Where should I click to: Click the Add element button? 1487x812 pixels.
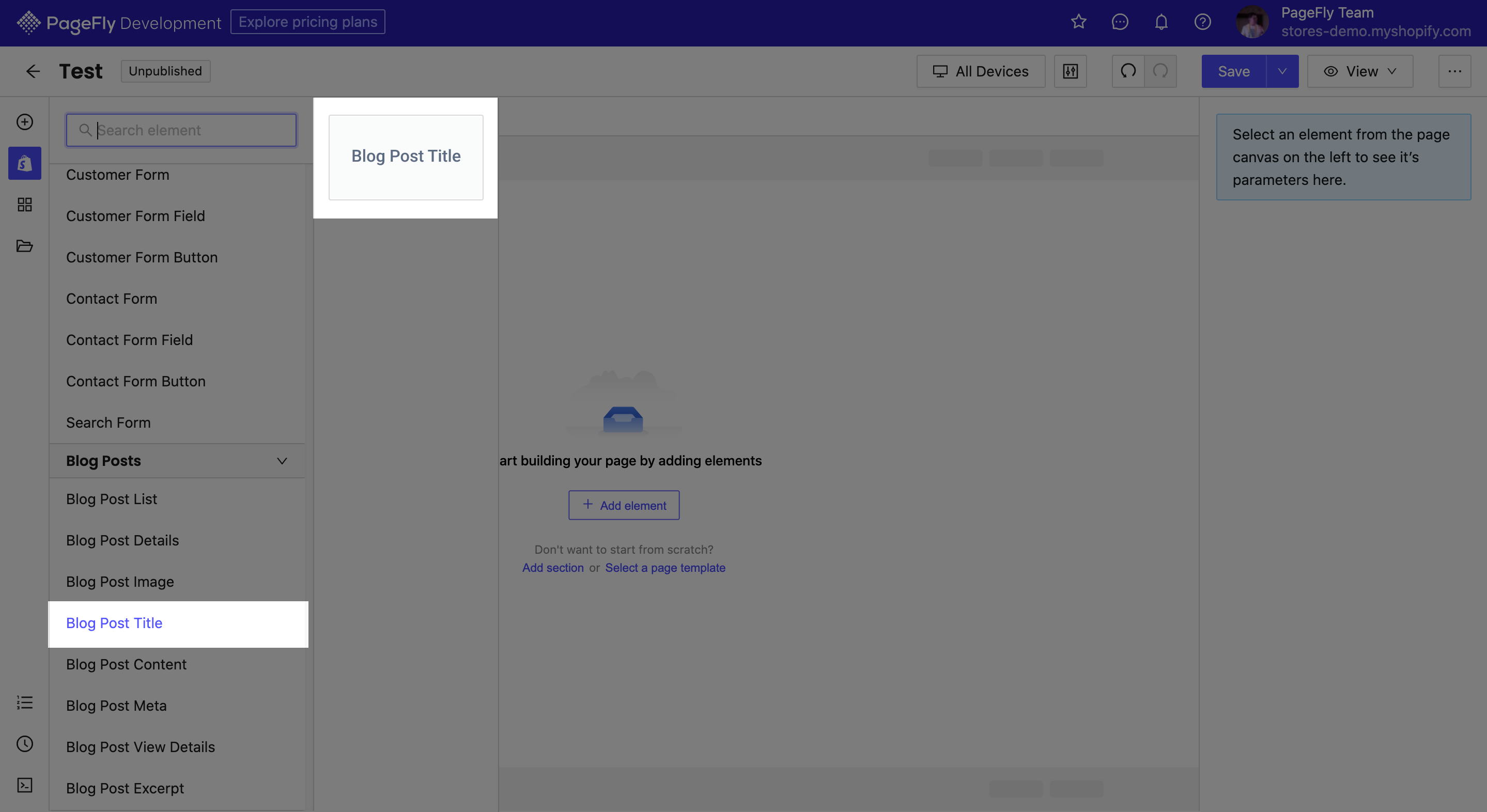click(624, 505)
